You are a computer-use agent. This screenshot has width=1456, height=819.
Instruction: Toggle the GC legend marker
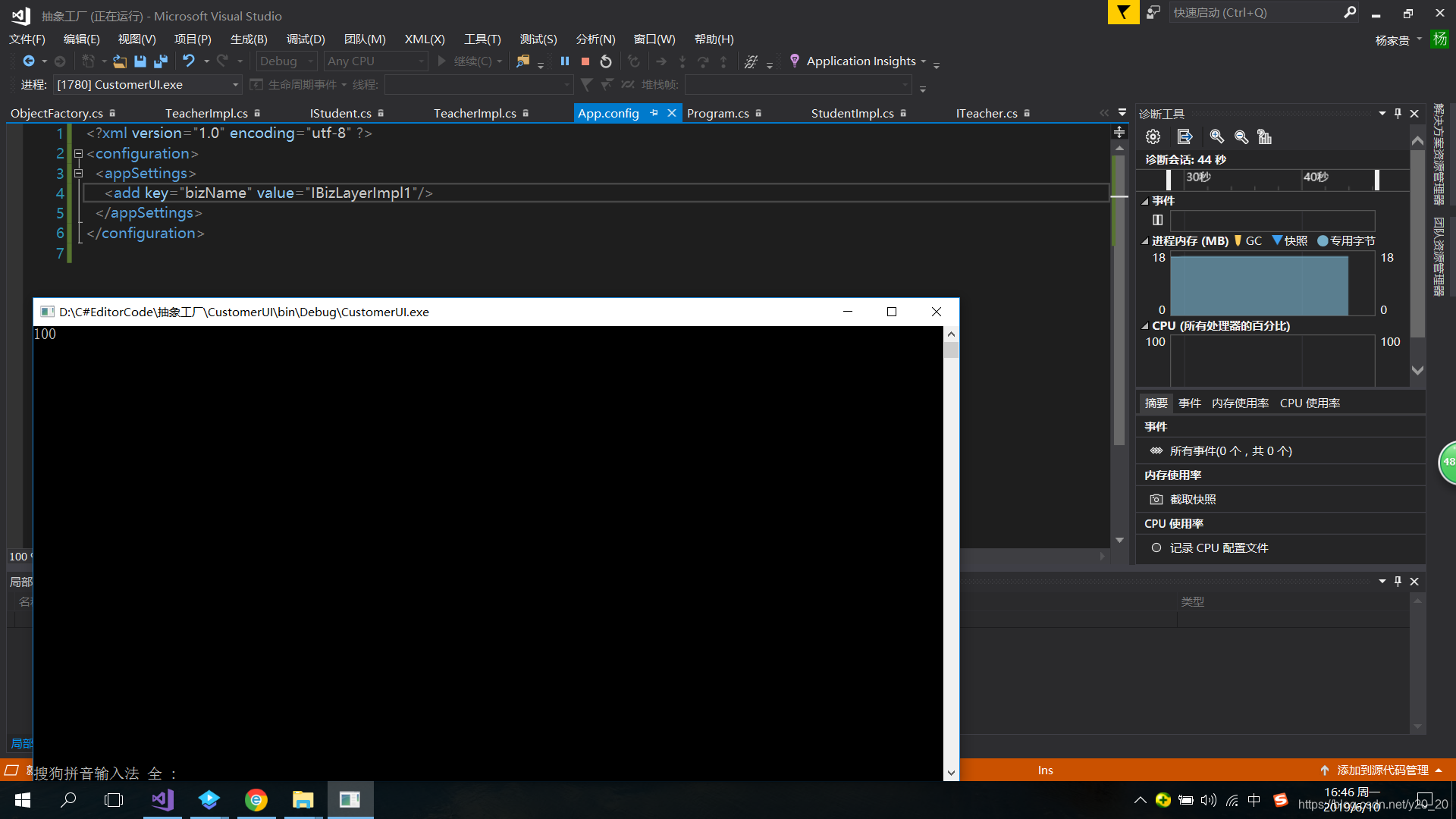coord(1238,240)
